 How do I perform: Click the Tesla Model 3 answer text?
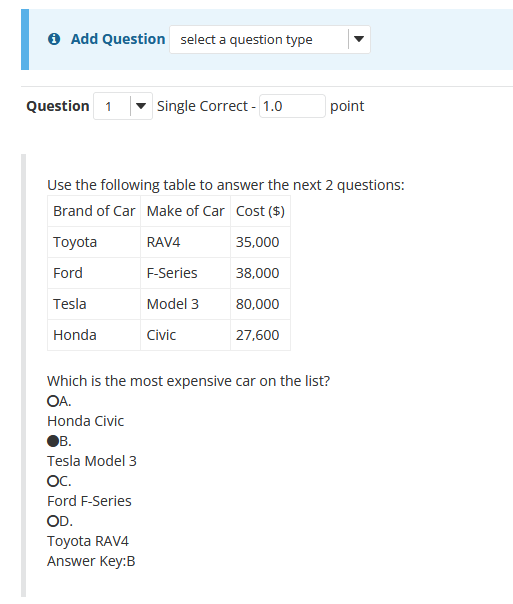pyautogui.click(x=92, y=461)
